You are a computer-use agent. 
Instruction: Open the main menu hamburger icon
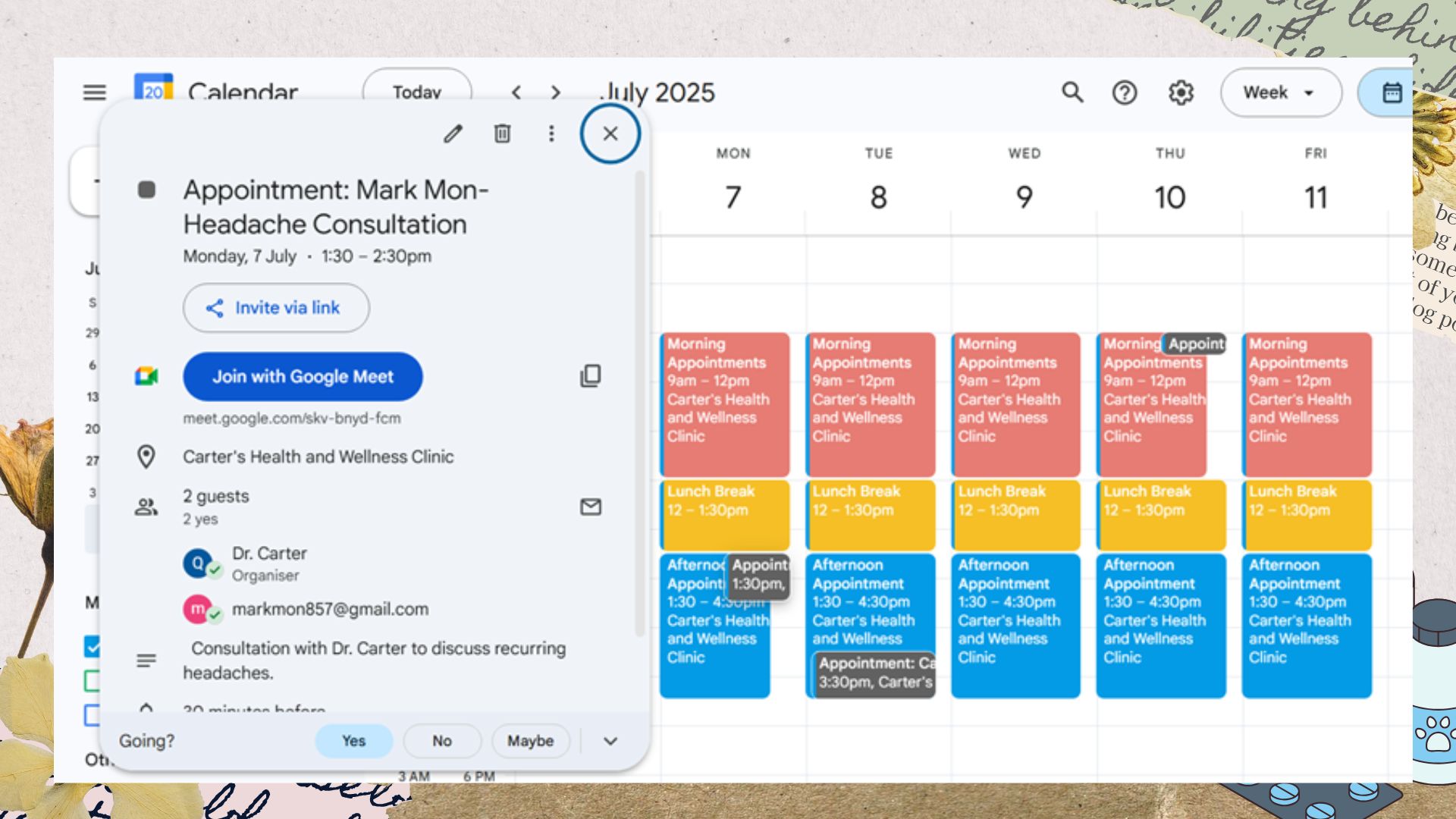coord(95,93)
